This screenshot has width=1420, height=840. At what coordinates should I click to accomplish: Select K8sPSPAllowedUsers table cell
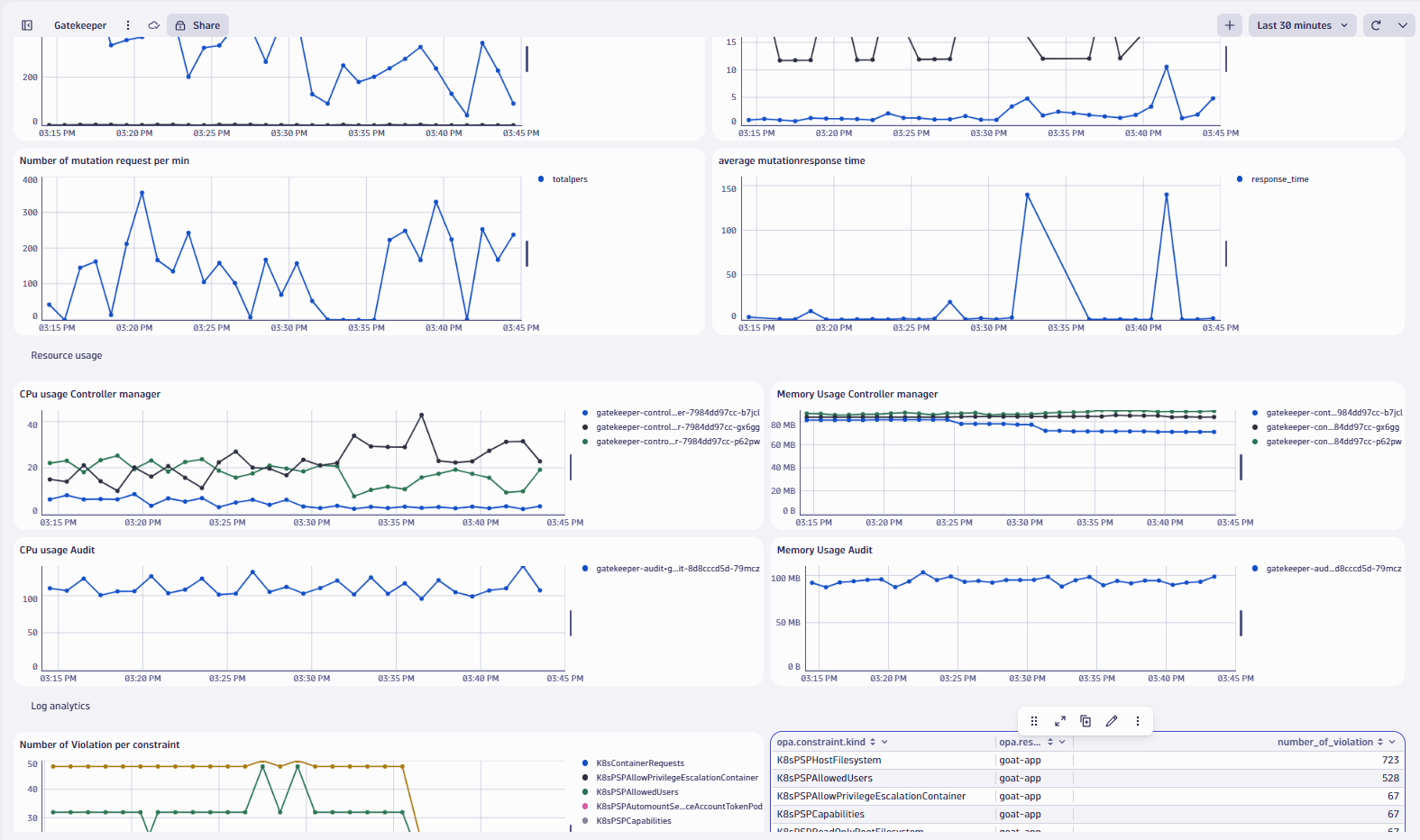[x=884, y=779]
